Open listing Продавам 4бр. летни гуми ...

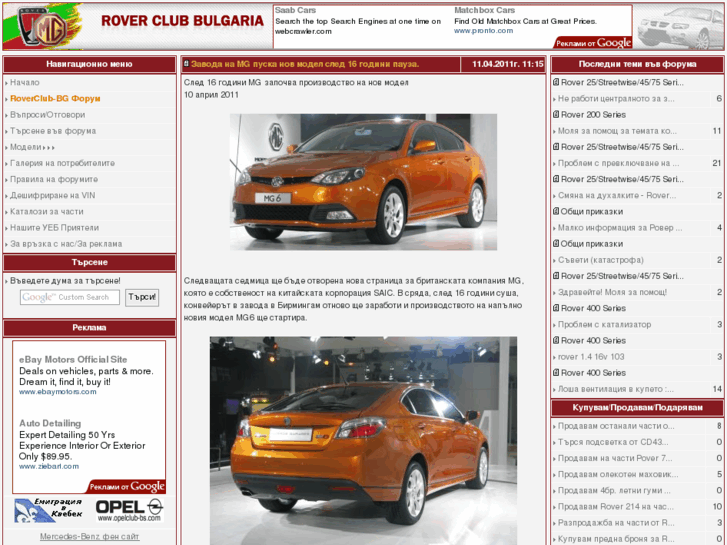(614, 490)
